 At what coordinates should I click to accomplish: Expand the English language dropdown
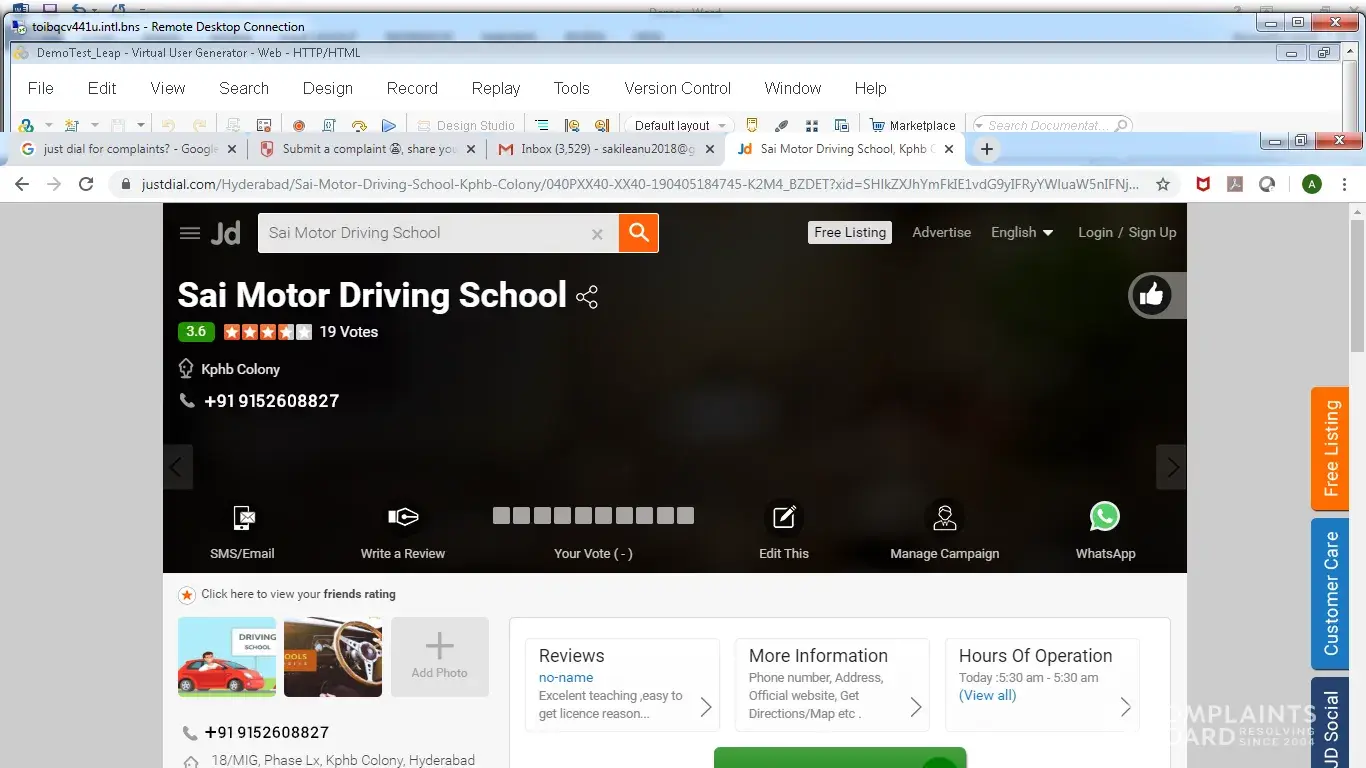click(x=1022, y=232)
